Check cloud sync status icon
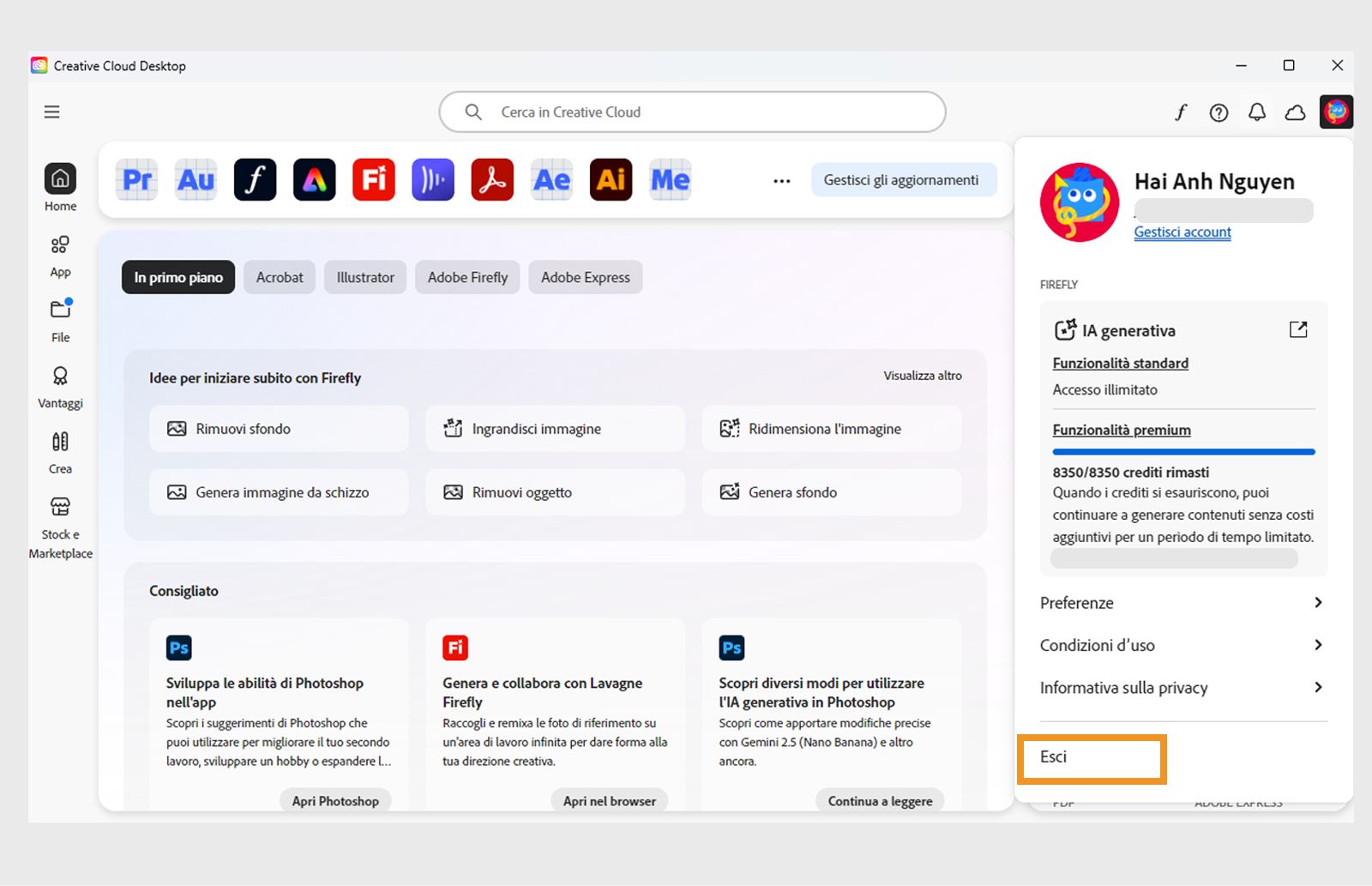 click(1295, 112)
